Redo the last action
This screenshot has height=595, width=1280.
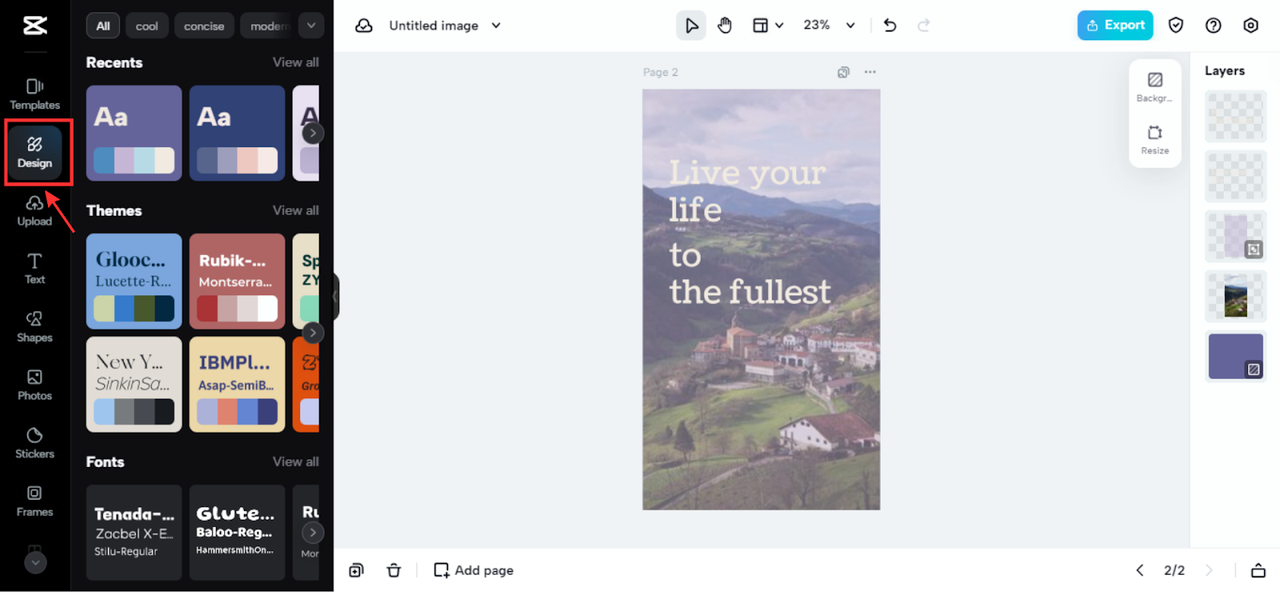pyautogui.click(x=924, y=26)
